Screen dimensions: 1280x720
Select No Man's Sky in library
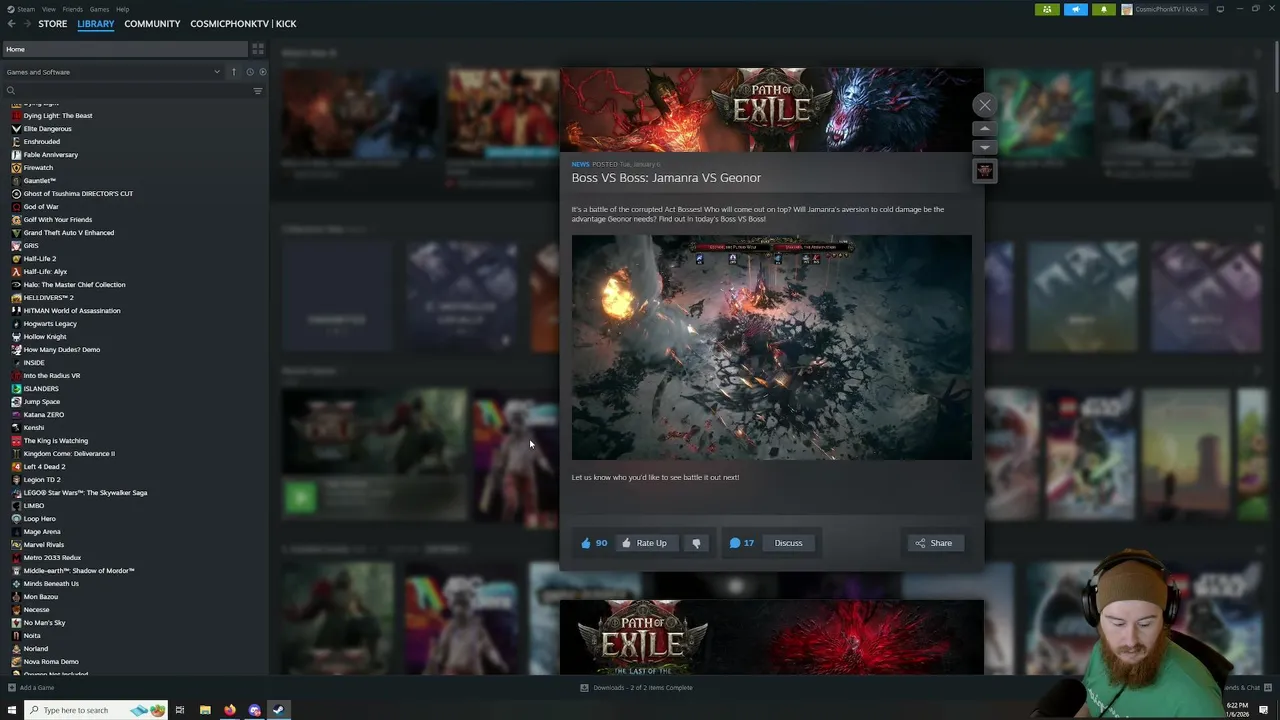(x=44, y=623)
